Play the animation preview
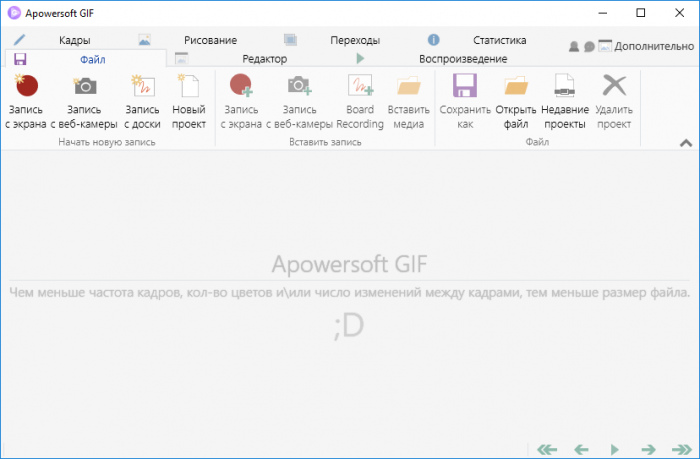Image resolution: width=700 pixels, height=459 pixels. 615,449
